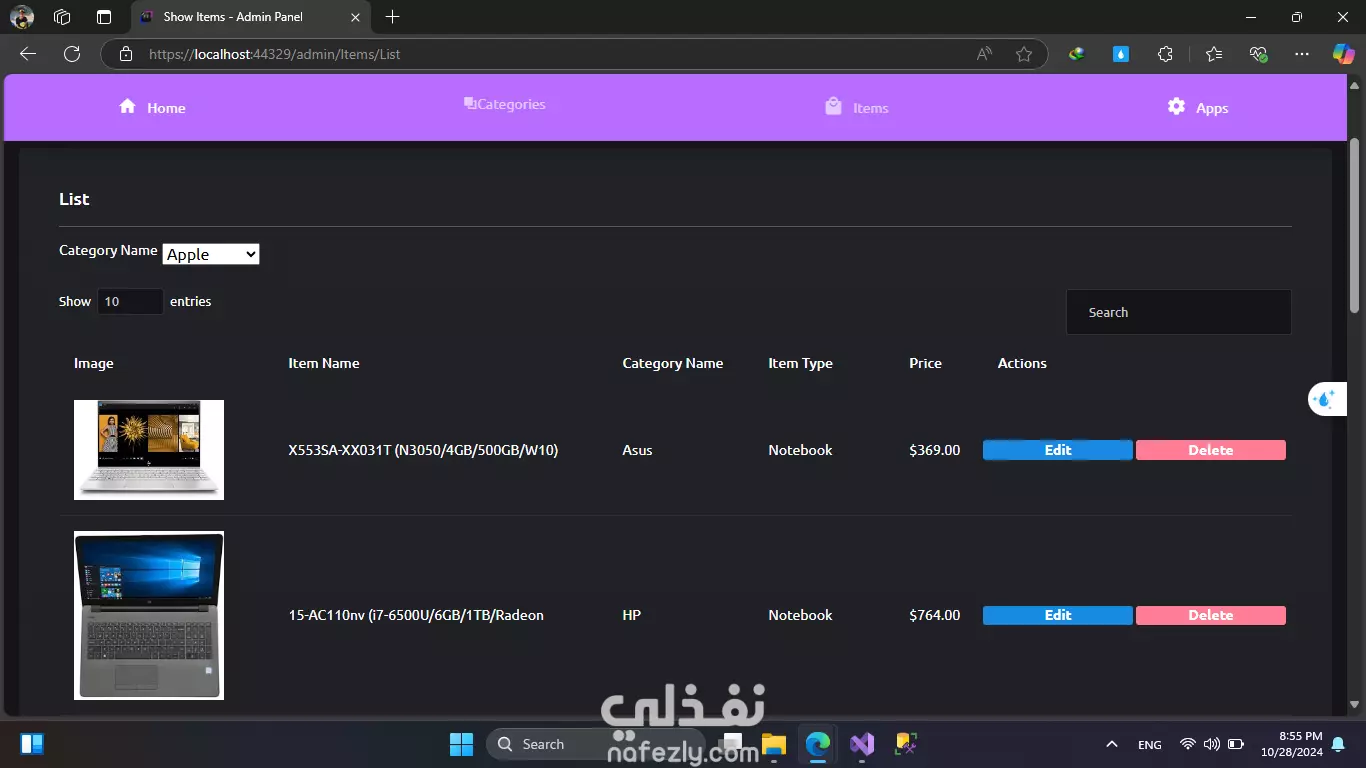1366x768 pixels.
Task: Click the Show entries number field
Action: tap(130, 301)
